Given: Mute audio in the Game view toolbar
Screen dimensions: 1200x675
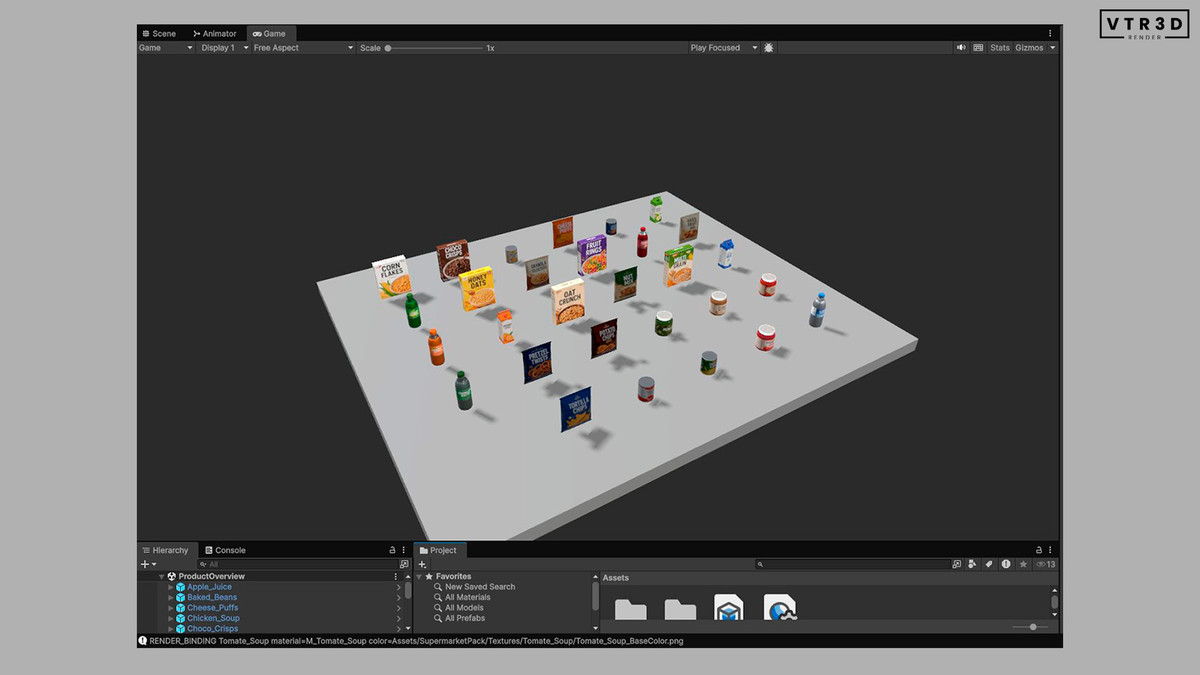Looking at the screenshot, I should pyautogui.click(x=961, y=47).
